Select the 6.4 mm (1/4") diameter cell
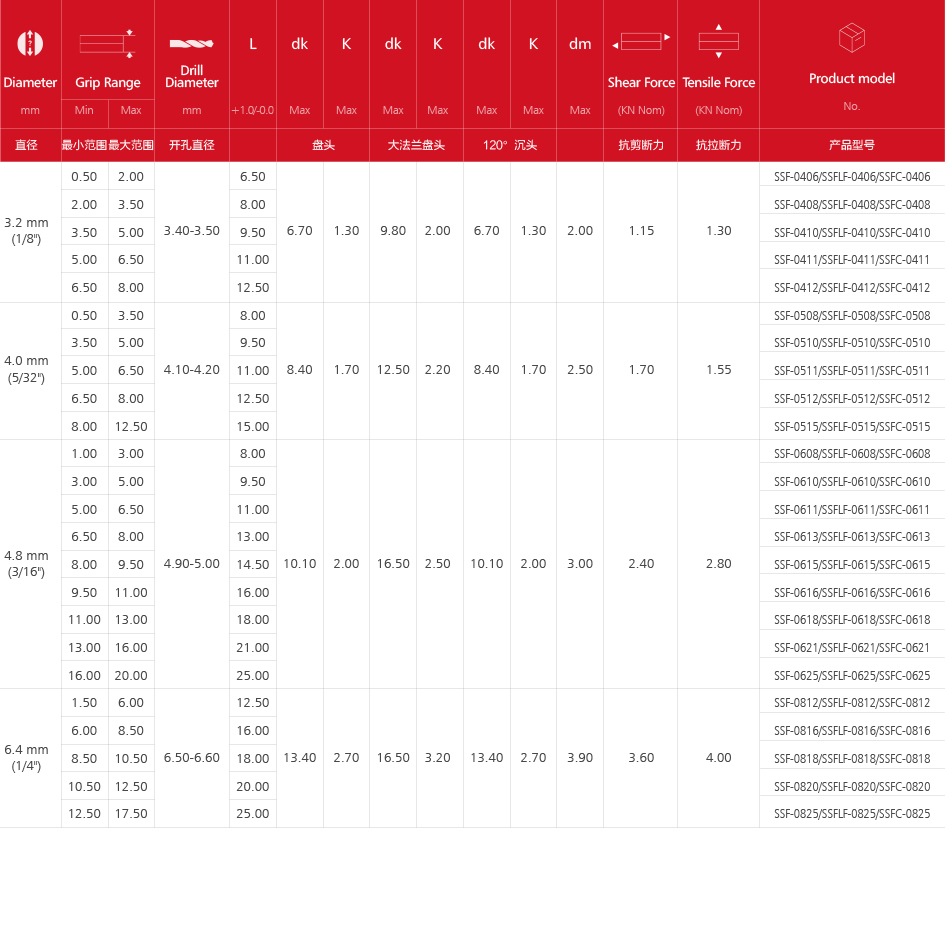This screenshot has height=946, width=945. (26, 758)
